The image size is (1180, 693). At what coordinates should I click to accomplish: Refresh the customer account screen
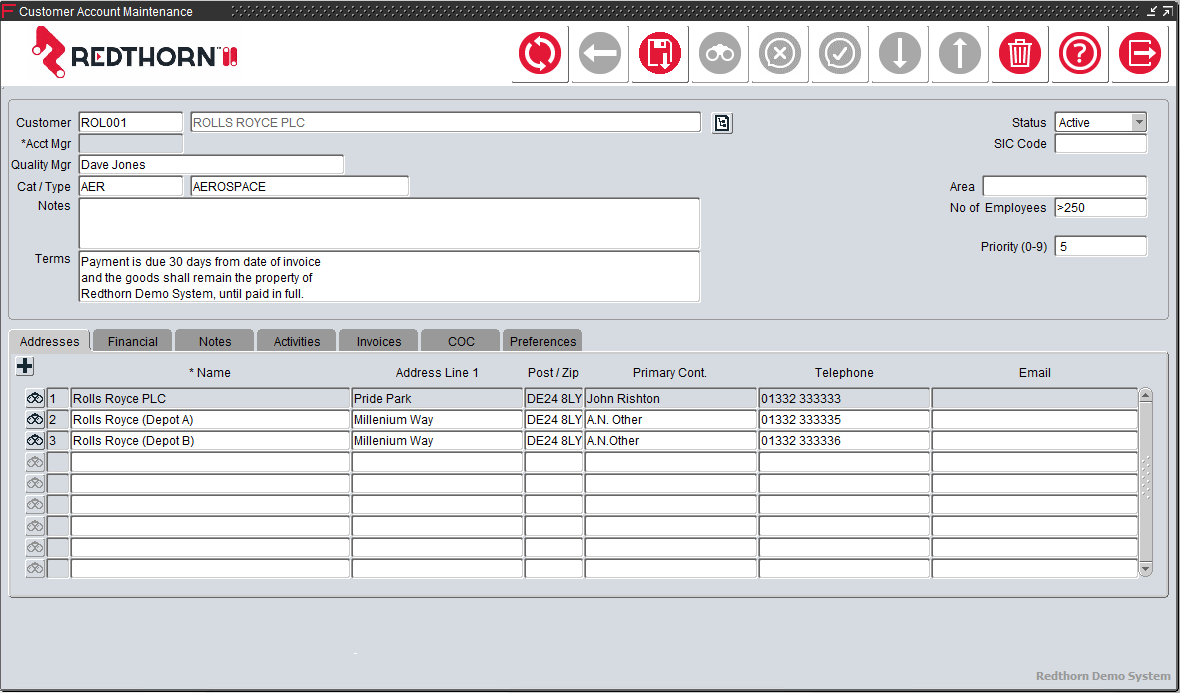tap(540, 53)
